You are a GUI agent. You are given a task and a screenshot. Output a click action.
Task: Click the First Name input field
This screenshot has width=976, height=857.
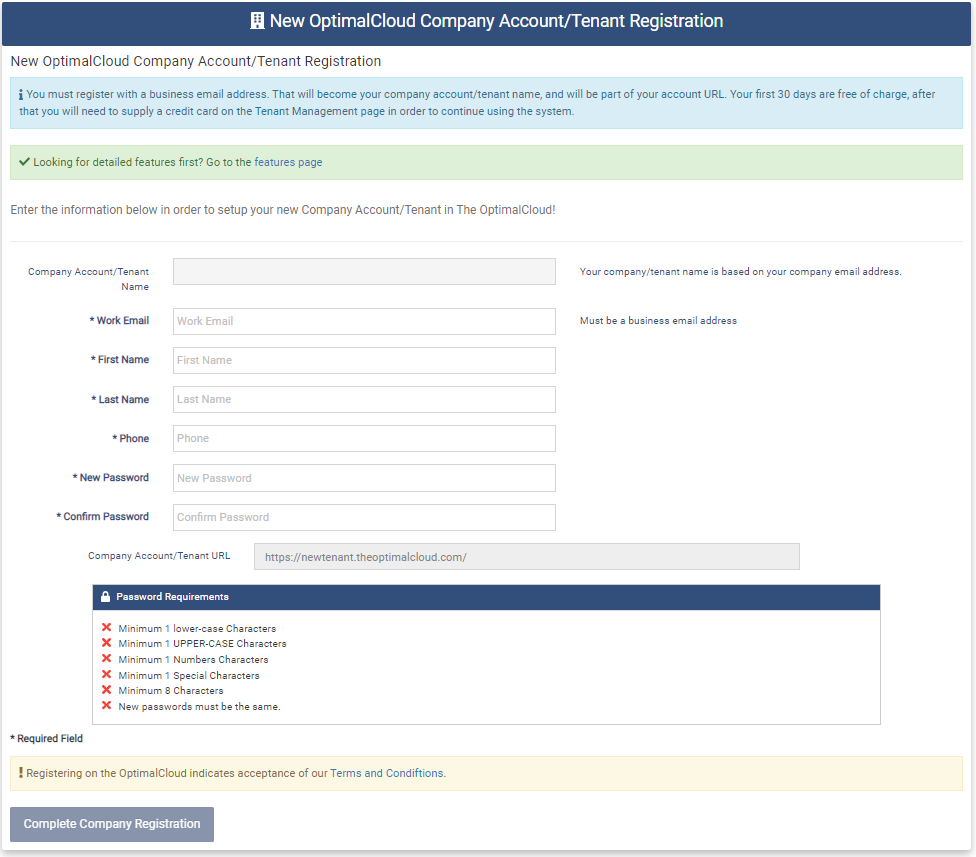364,360
